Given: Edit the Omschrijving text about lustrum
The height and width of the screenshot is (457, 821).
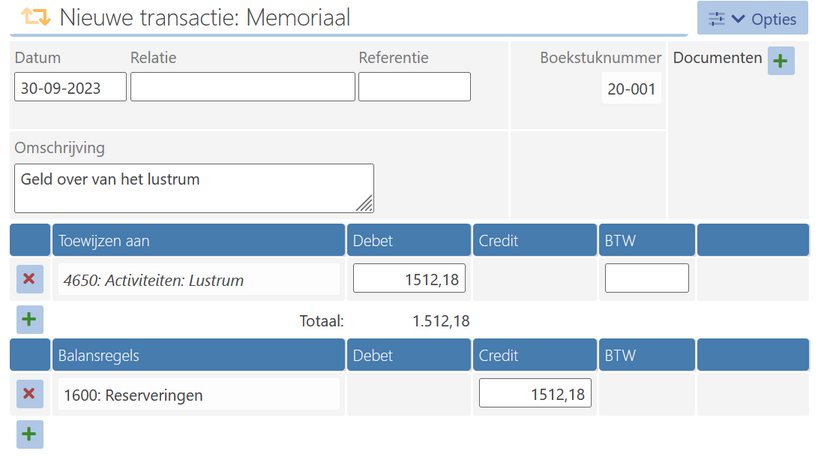Looking at the screenshot, I should pos(194,188).
